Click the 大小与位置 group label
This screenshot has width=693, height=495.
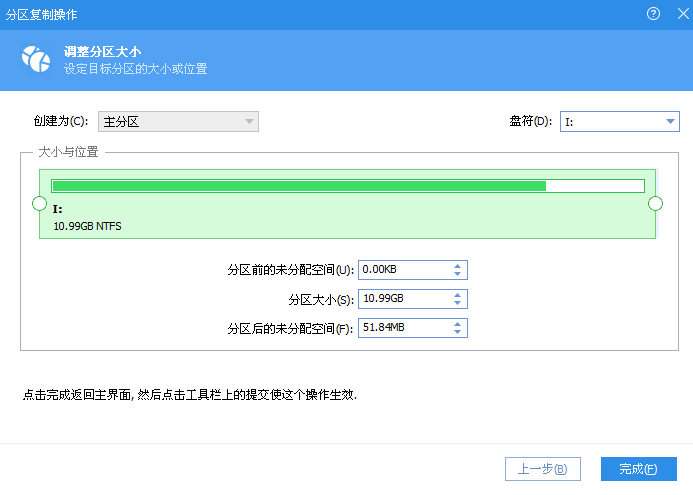(69, 152)
